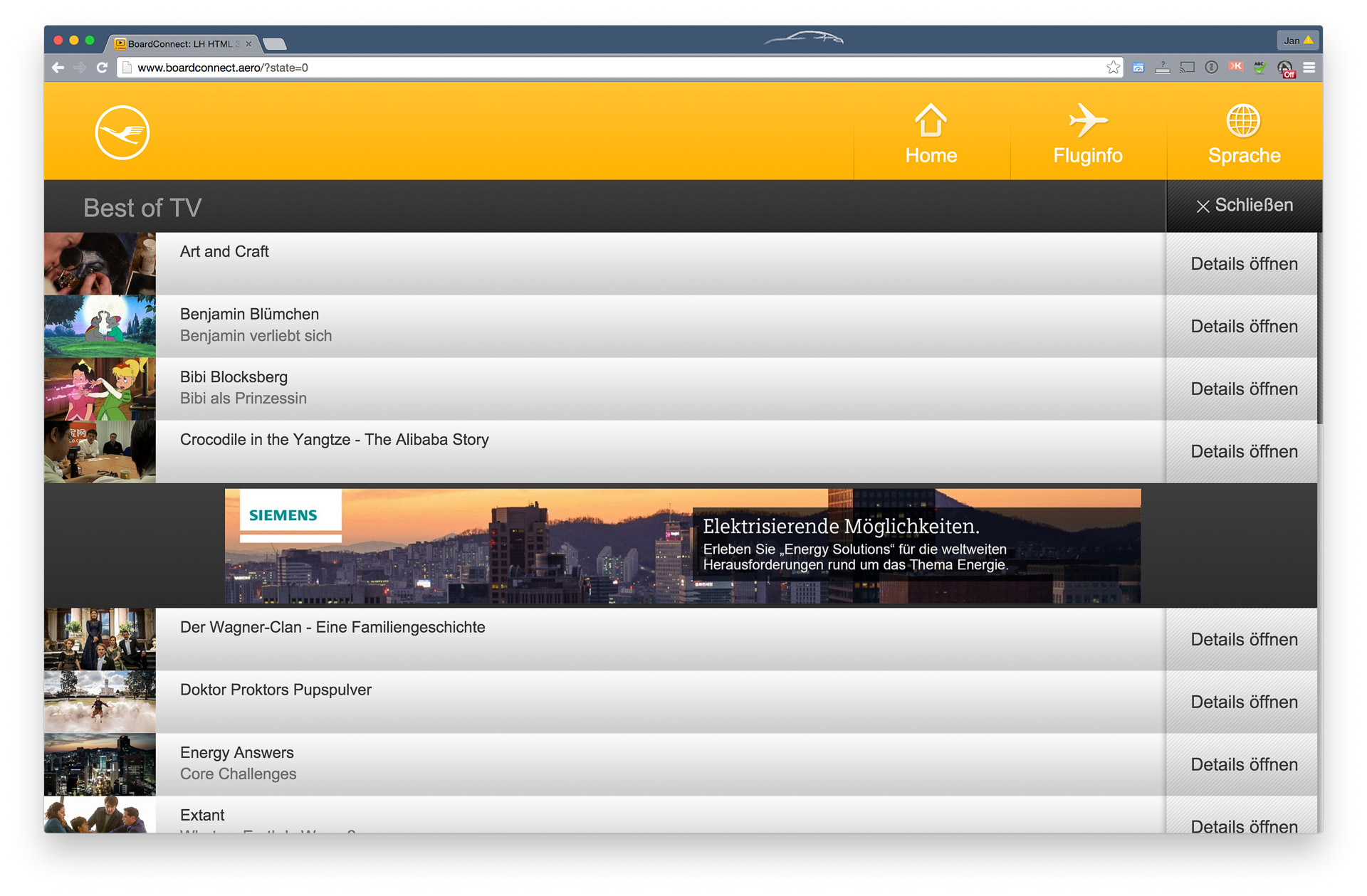
Task: Select the Crocodile in the Yangtze thumbnail
Action: 100,452
